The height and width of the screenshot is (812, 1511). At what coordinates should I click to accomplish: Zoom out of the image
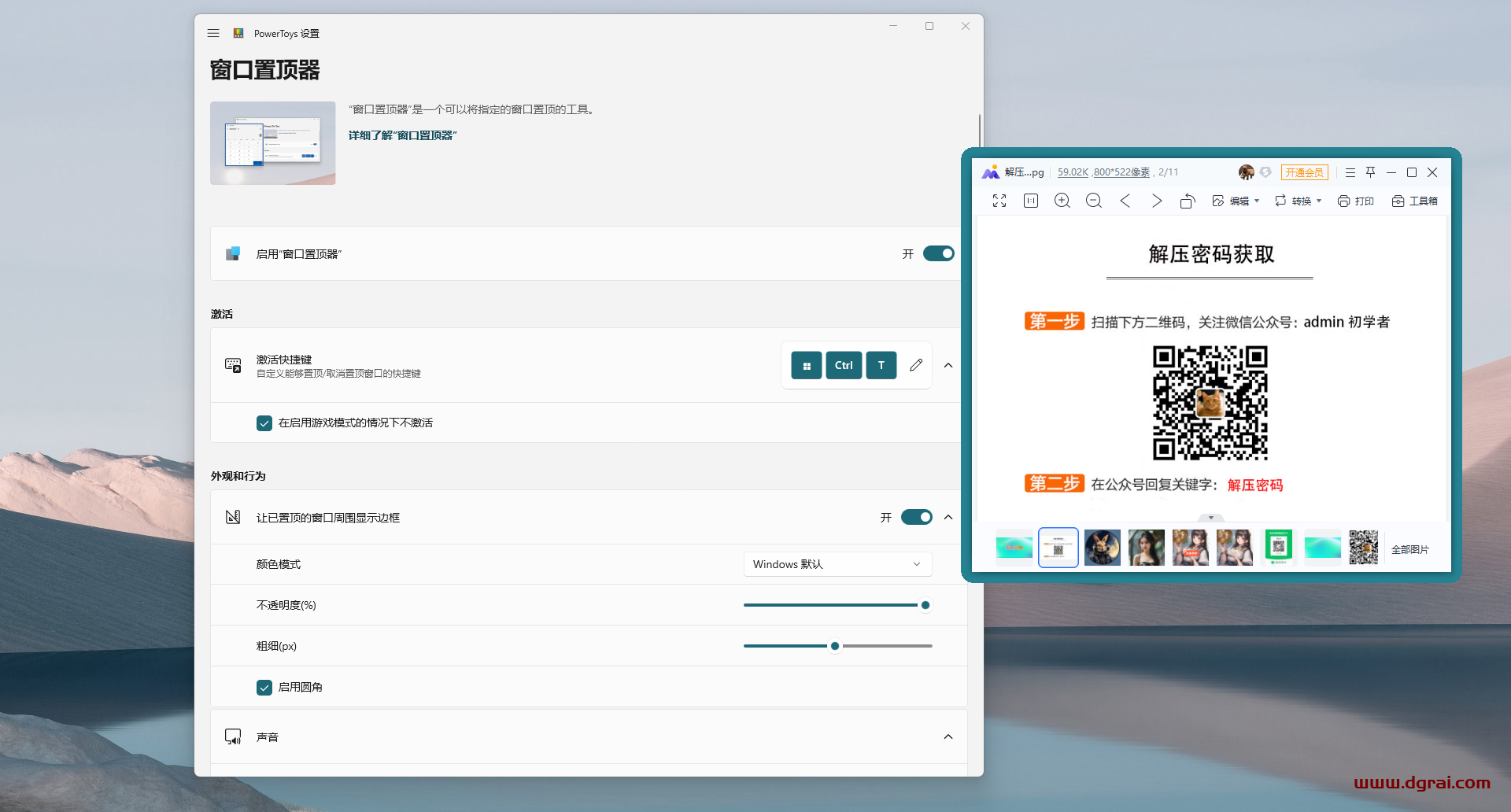point(1094,201)
